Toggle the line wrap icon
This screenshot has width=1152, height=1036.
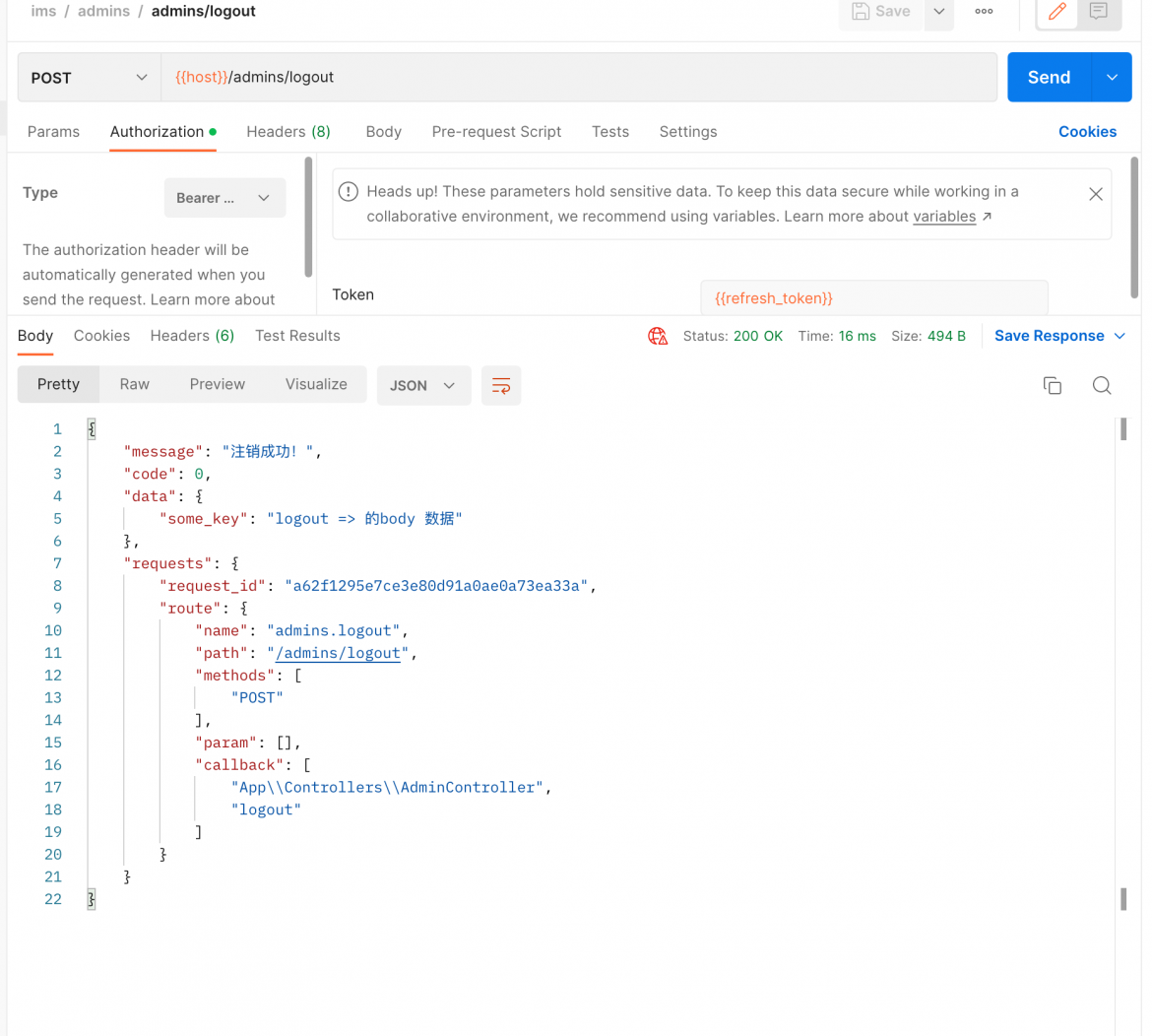click(x=501, y=385)
